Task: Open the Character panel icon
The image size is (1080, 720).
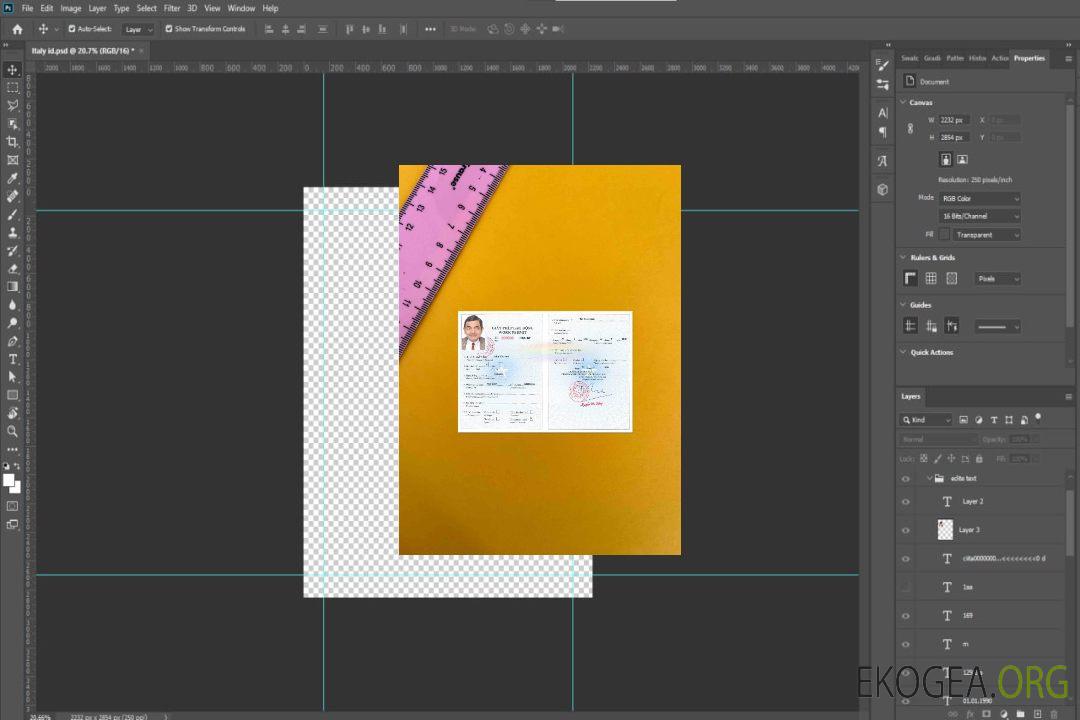Action: click(x=883, y=113)
